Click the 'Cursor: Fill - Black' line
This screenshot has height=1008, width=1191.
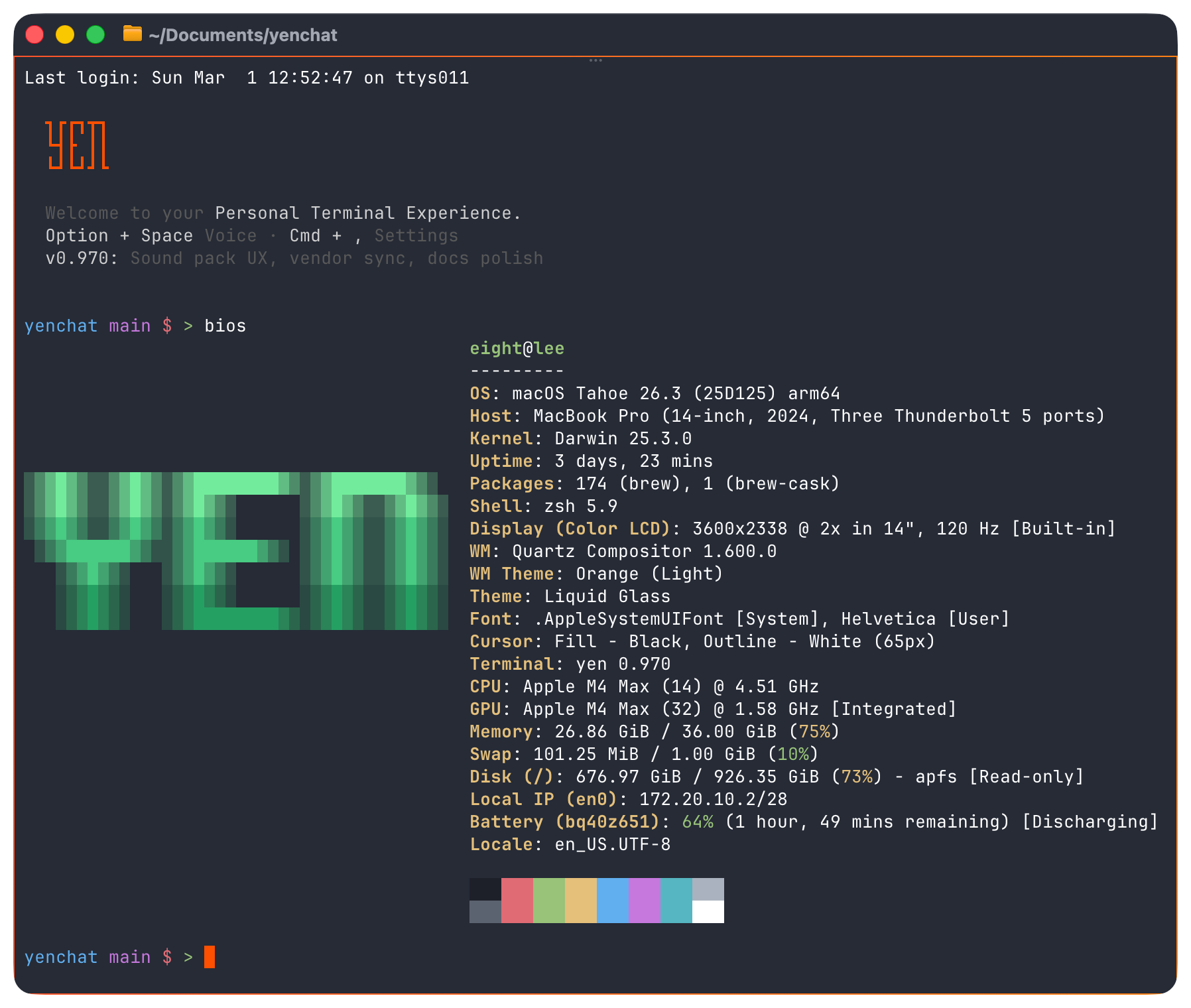(703, 641)
